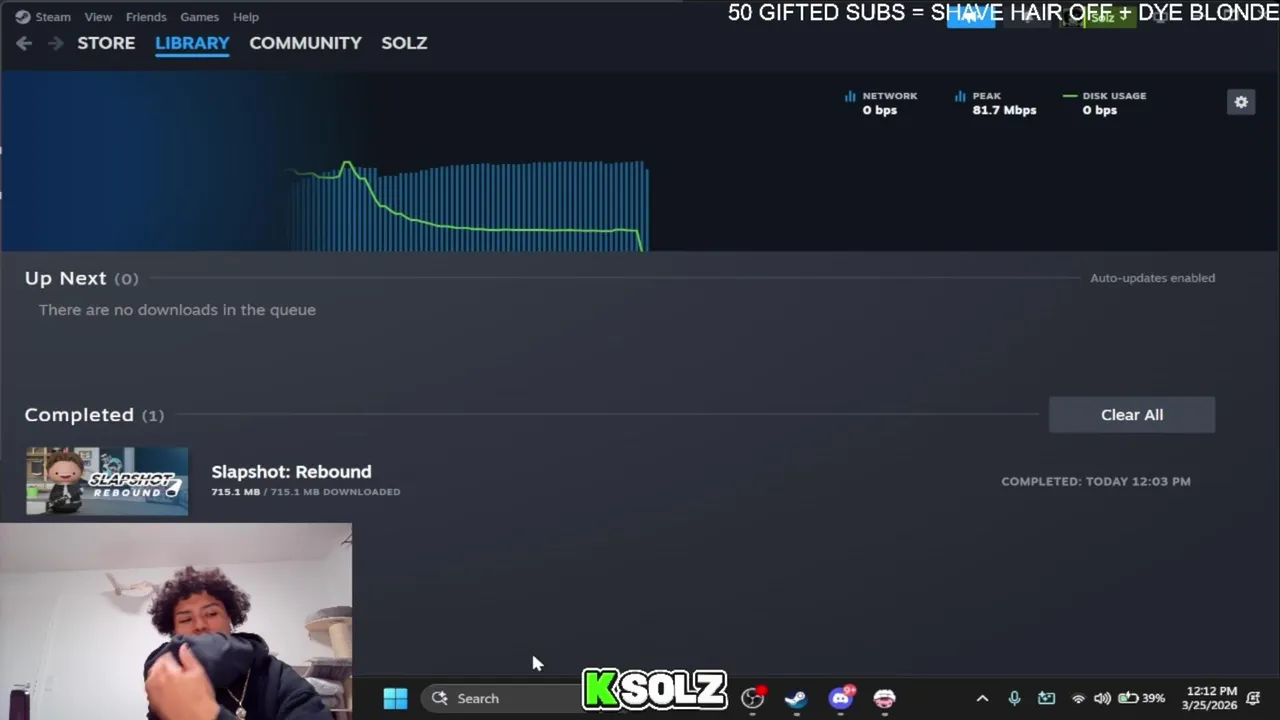Open OBS Studio from the taskbar
1280x720 pixels.
point(753,698)
